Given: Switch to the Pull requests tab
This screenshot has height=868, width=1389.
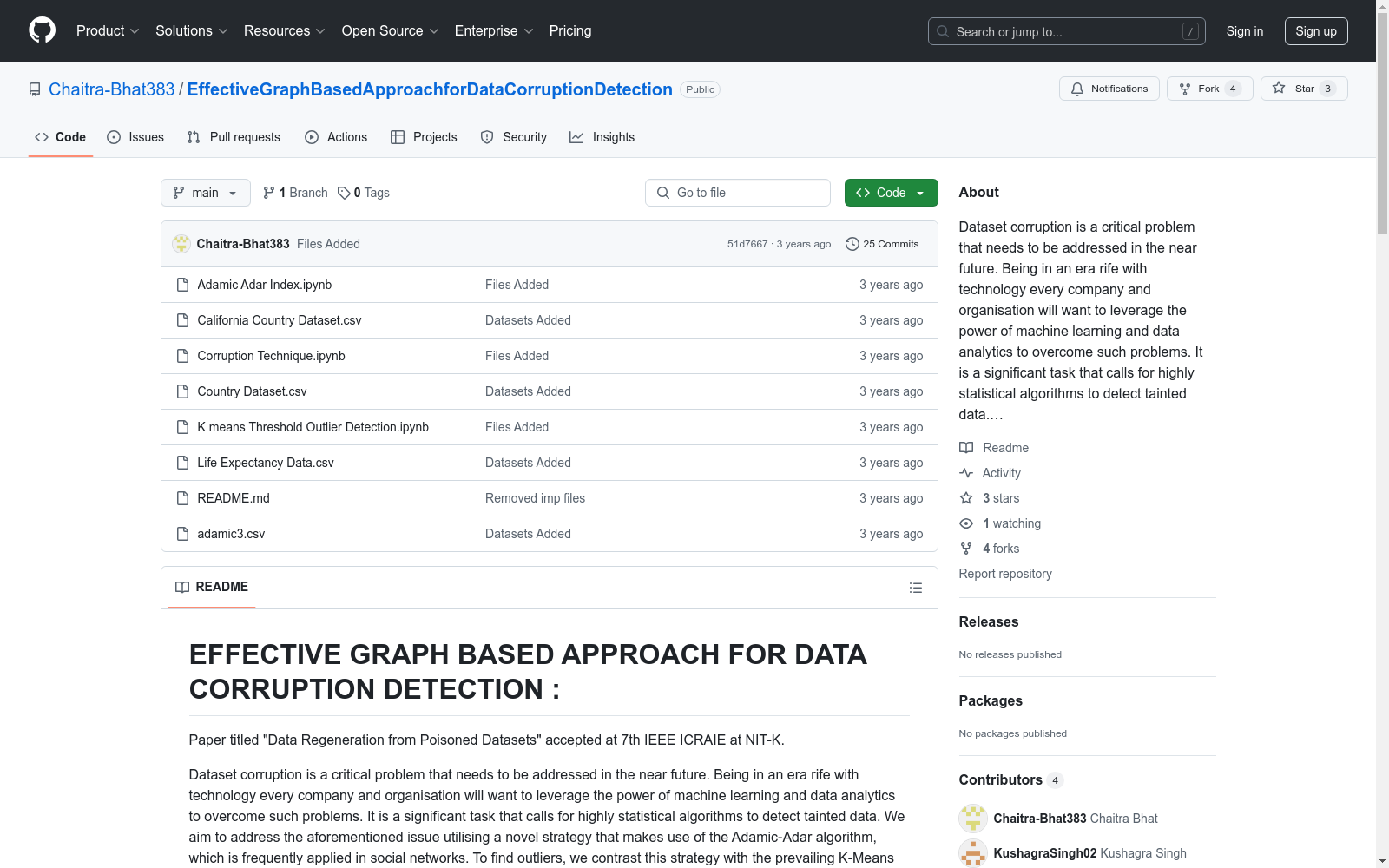Looking at the screenshot, I should (x=234, y=137).
